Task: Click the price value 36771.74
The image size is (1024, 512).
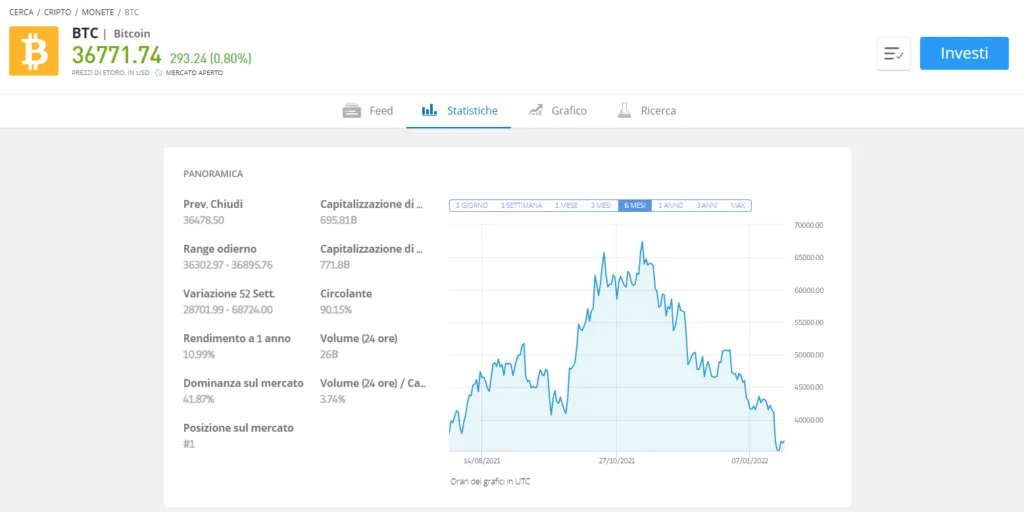Action: coord(116,56)
